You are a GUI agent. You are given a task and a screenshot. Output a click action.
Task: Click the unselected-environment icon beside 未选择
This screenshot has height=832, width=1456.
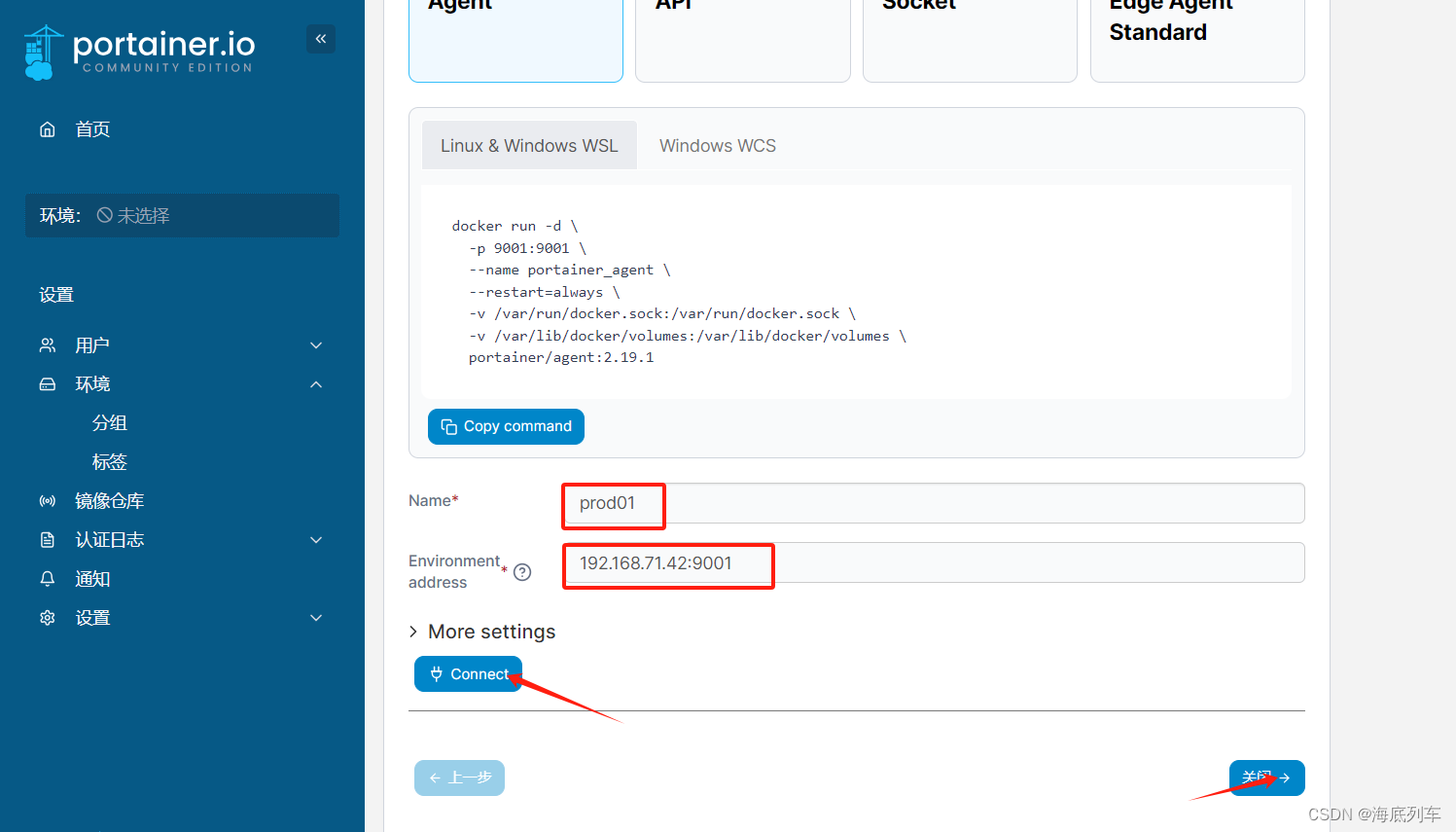click(x=104, y=215)
